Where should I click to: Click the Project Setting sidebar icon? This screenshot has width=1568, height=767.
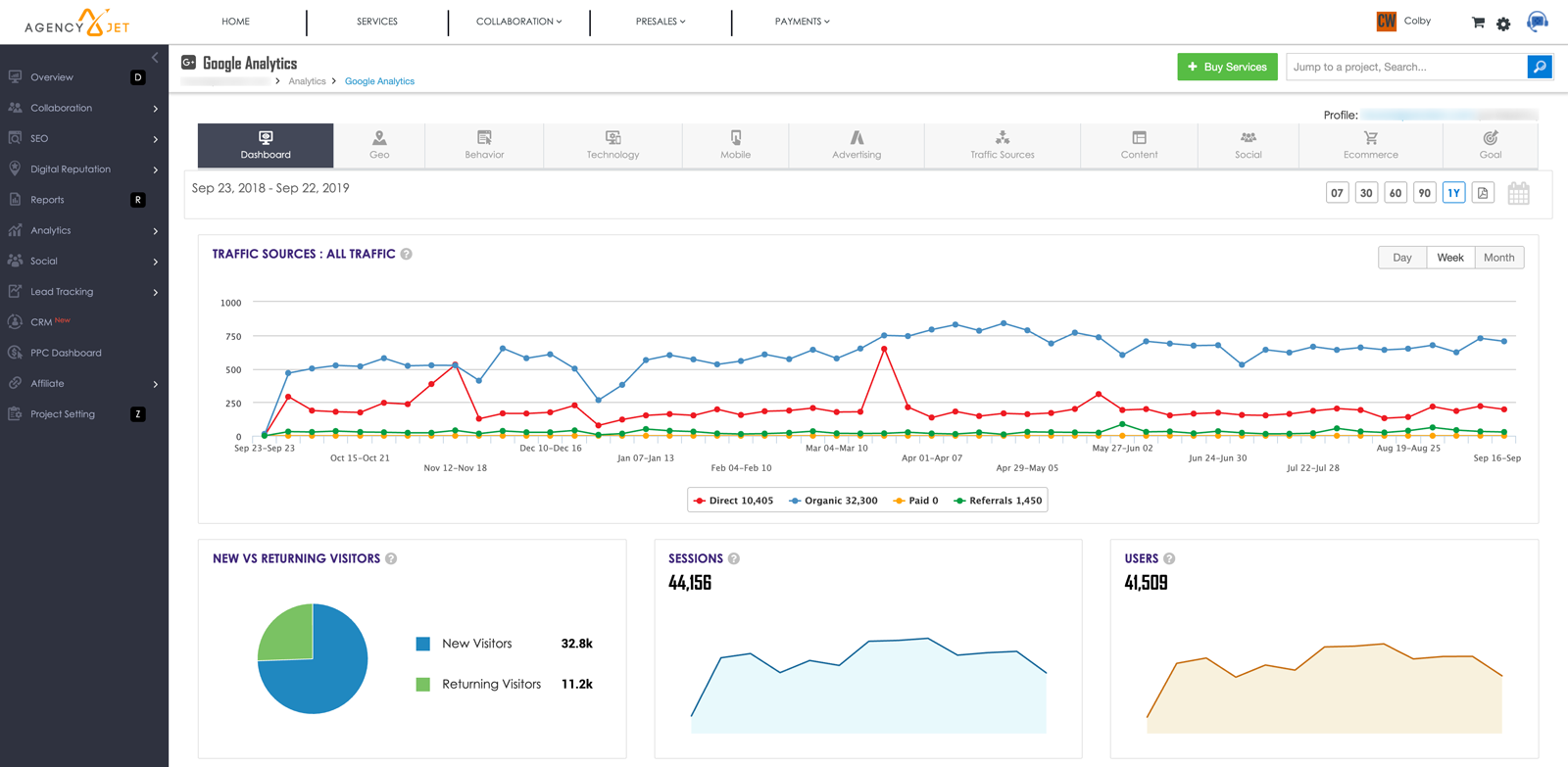tap(15, 413)
